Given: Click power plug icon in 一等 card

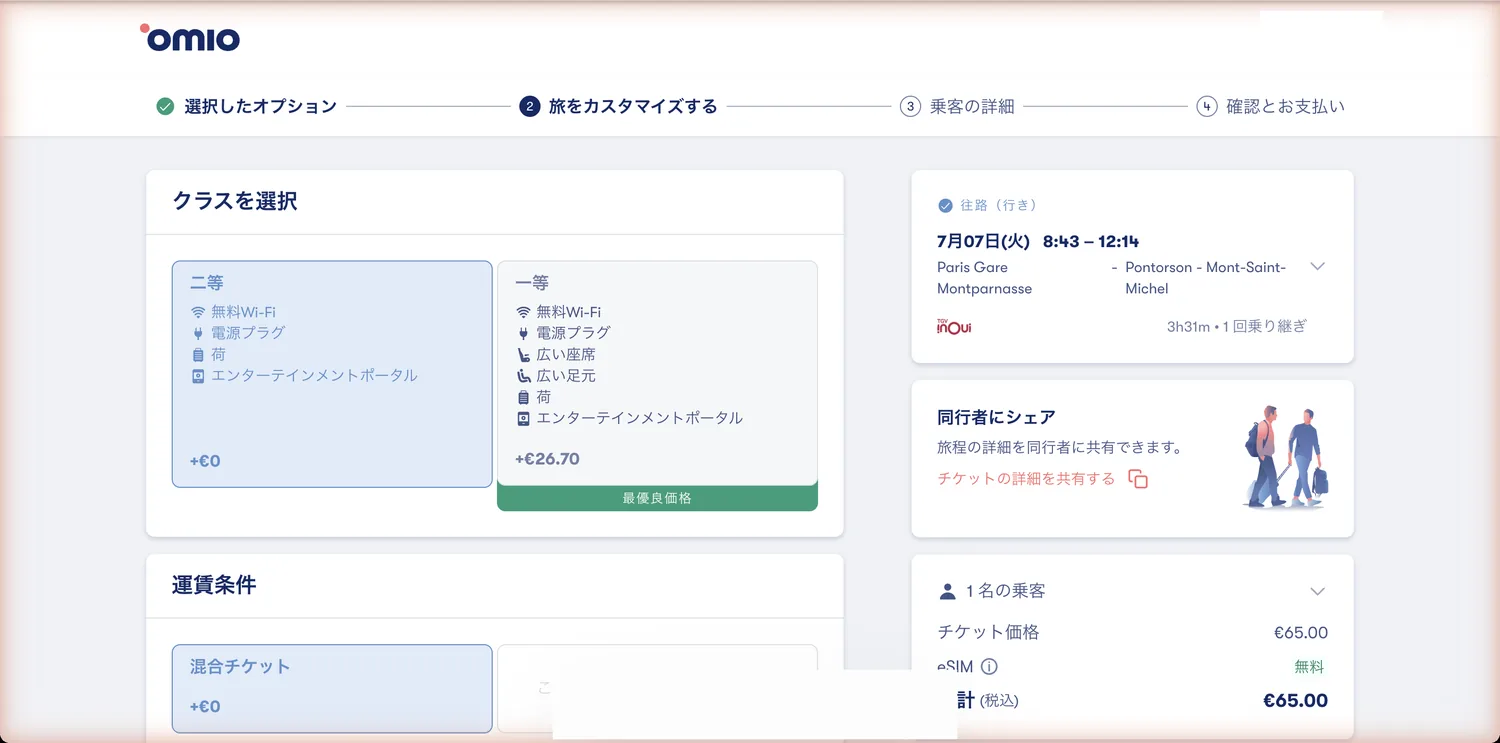Looking at the screenshot, I should click(x=523, y=333).
